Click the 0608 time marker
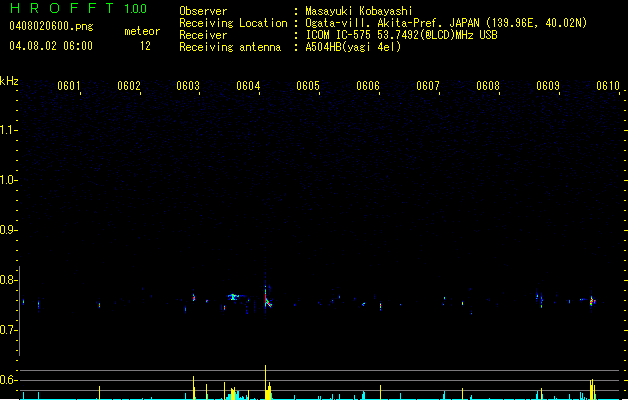Screen dimensions: 629x400 pyautogui.click(x=488, y=86)
